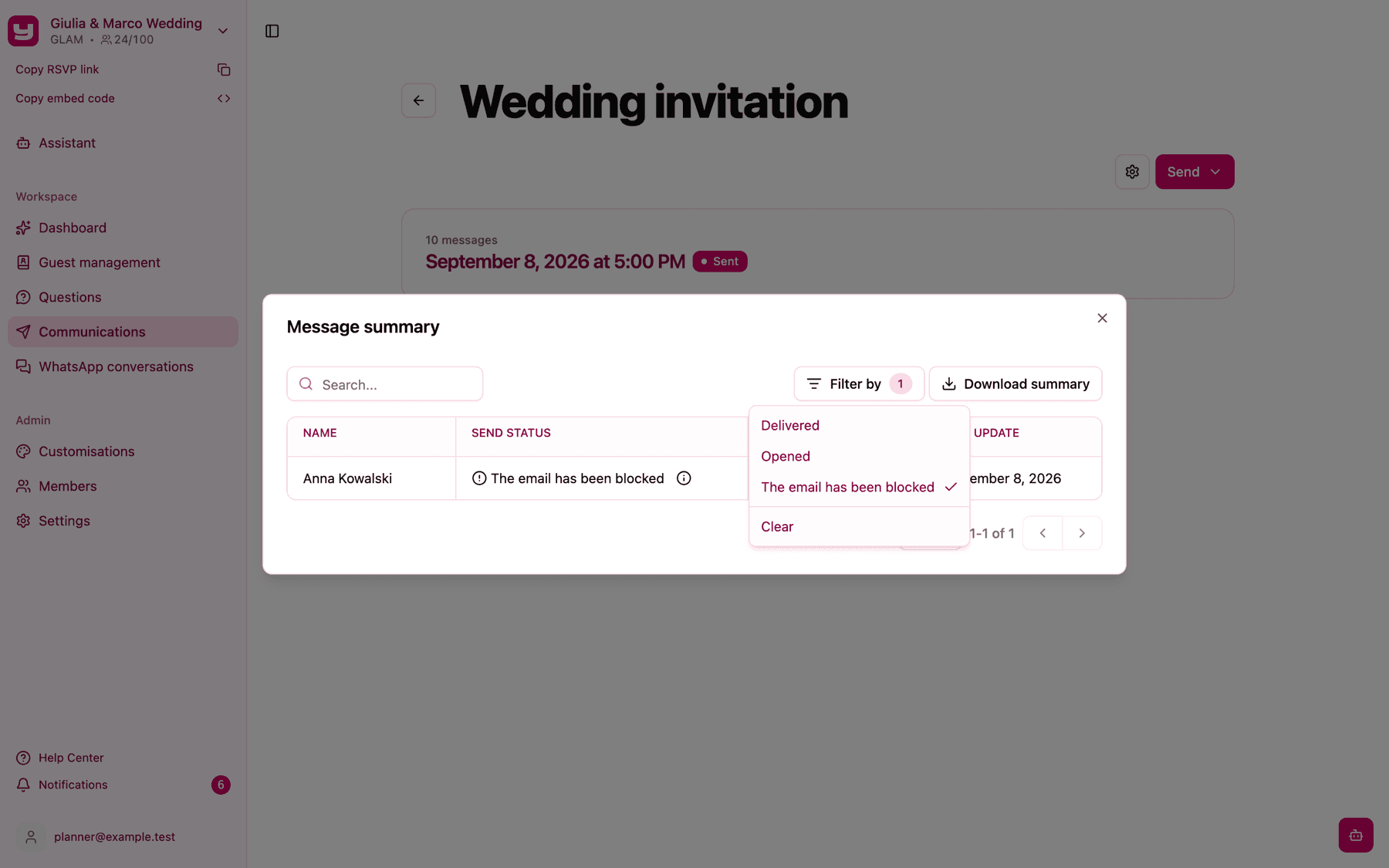Open the Dashboard
Screen dimensions: 1389x868
point(123,228)
